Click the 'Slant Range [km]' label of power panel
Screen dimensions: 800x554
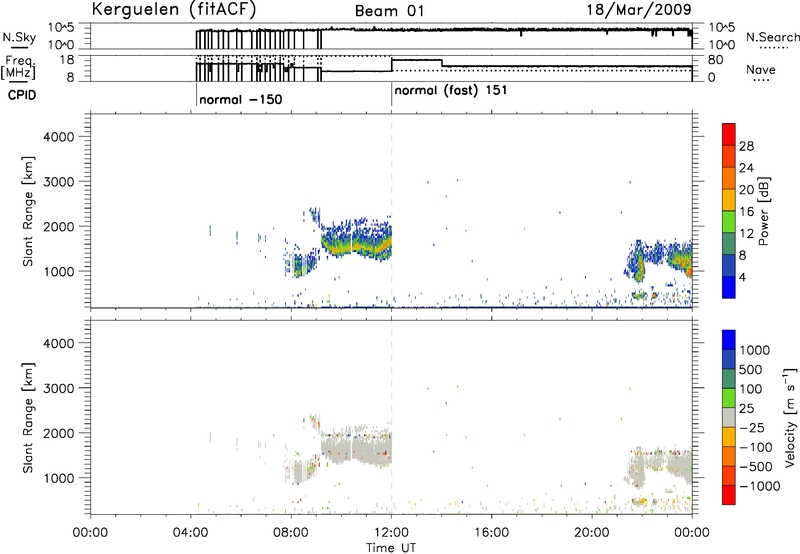click(28, 211)
